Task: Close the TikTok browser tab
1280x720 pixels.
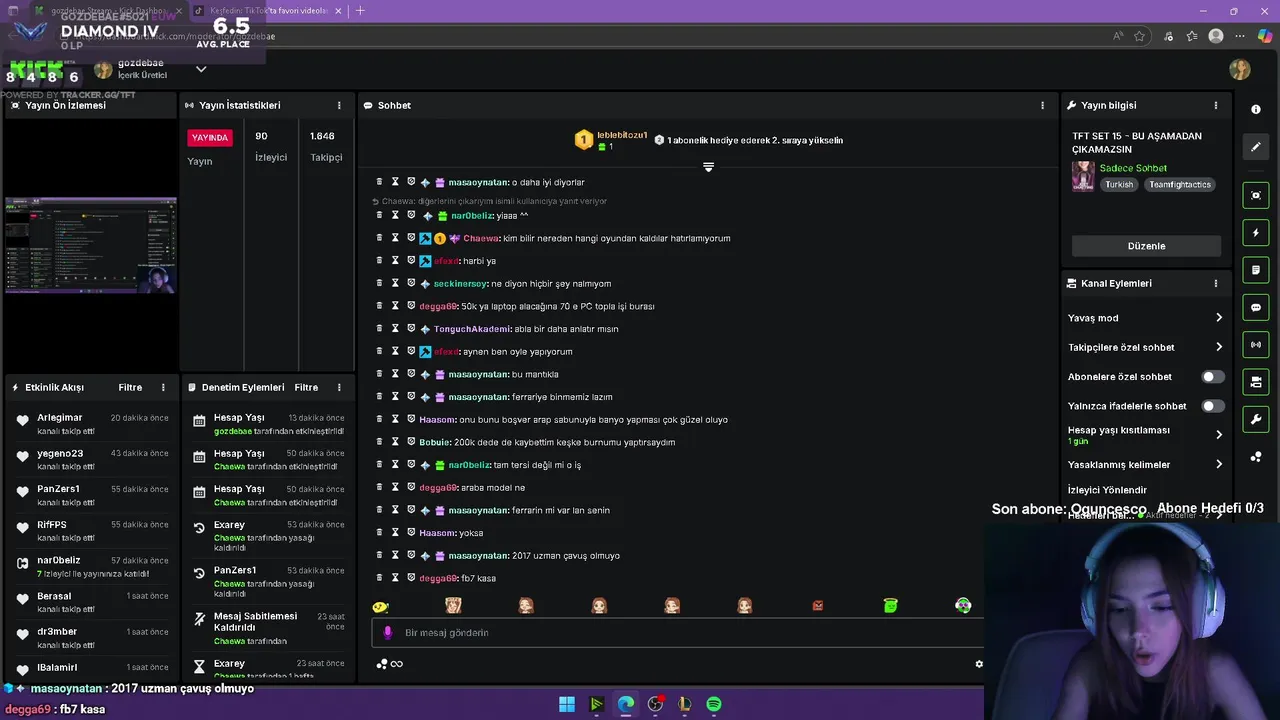Action: tap(338, 11)
